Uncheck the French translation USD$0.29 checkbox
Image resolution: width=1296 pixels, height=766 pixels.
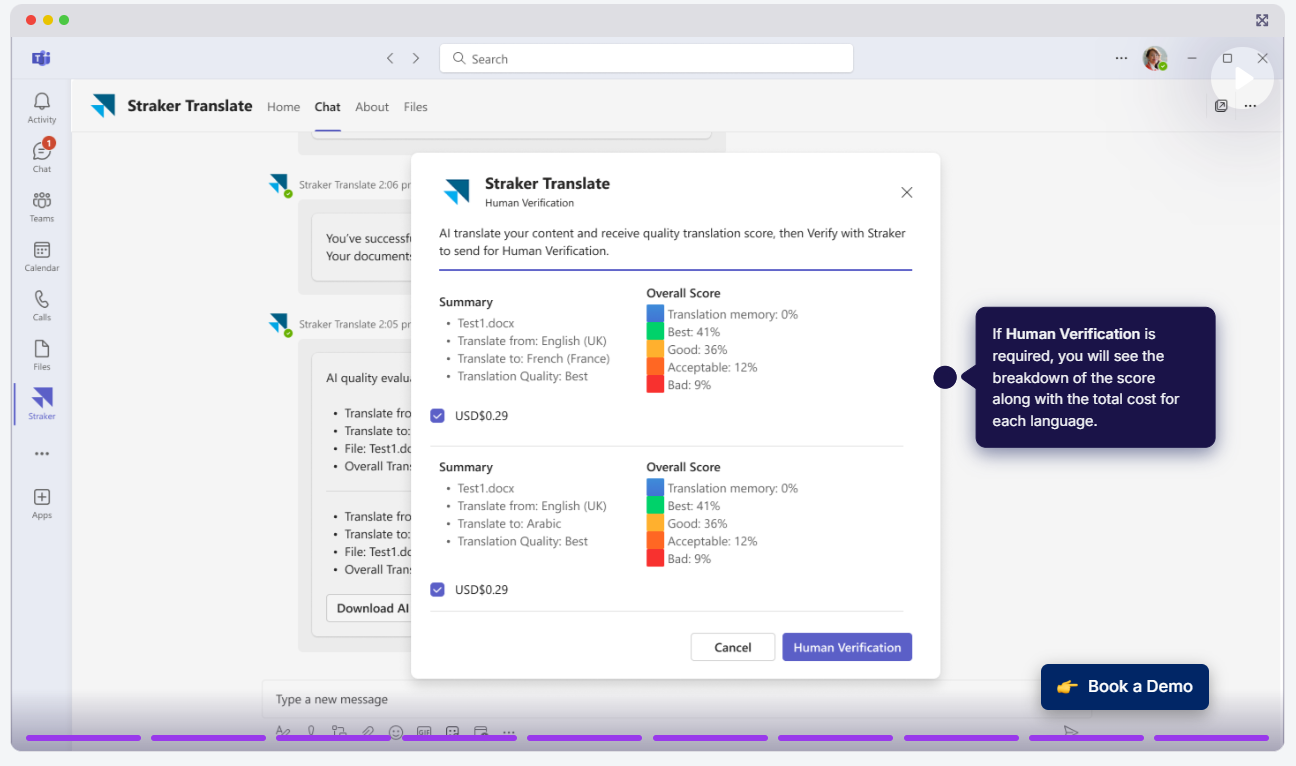pyautogui.click(x=437, y=415)
